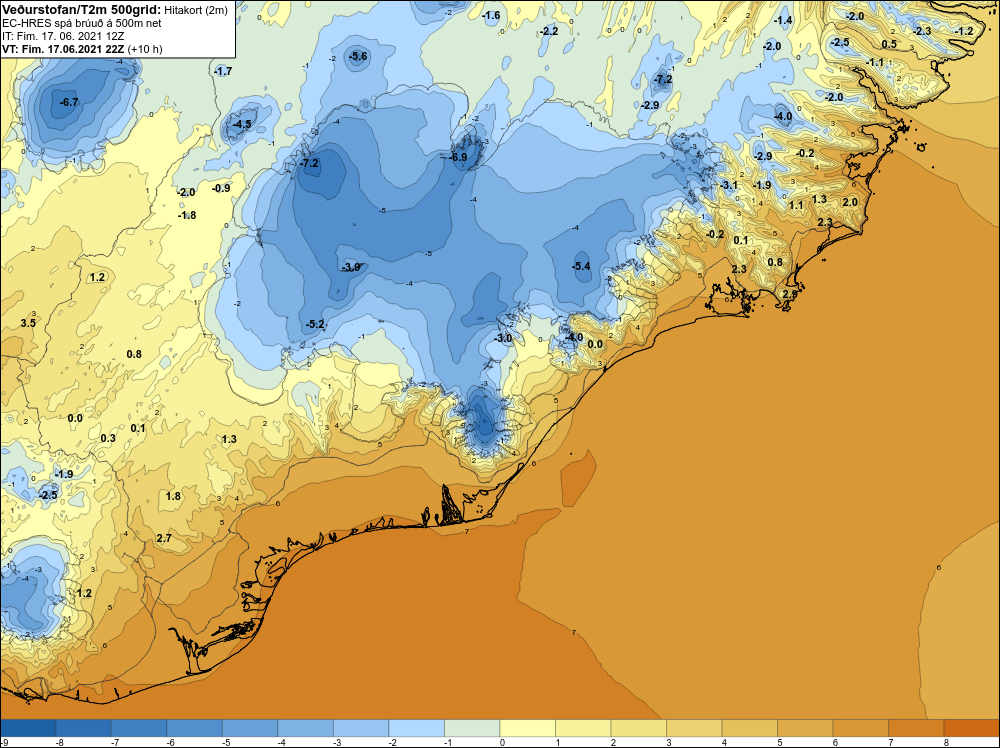This screenshot has height=748, width=1000.
Task: Click the -1.8 temperature value
Action: coord(187,215)
